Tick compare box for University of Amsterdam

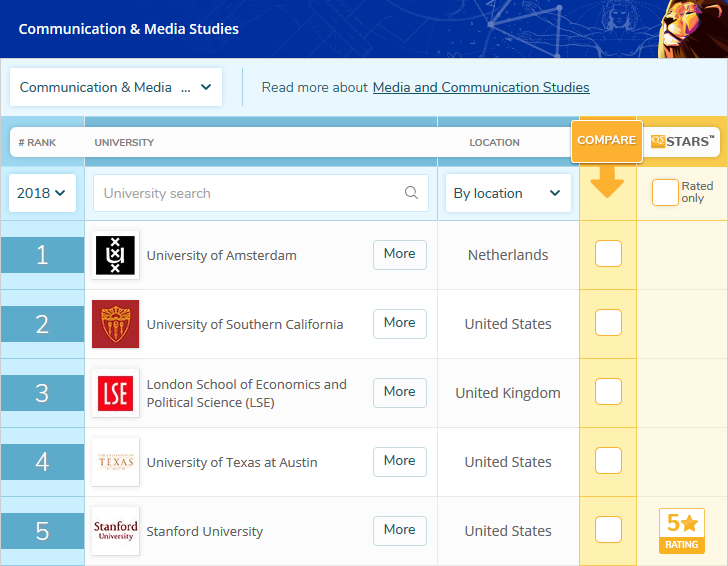pos(608,254)
